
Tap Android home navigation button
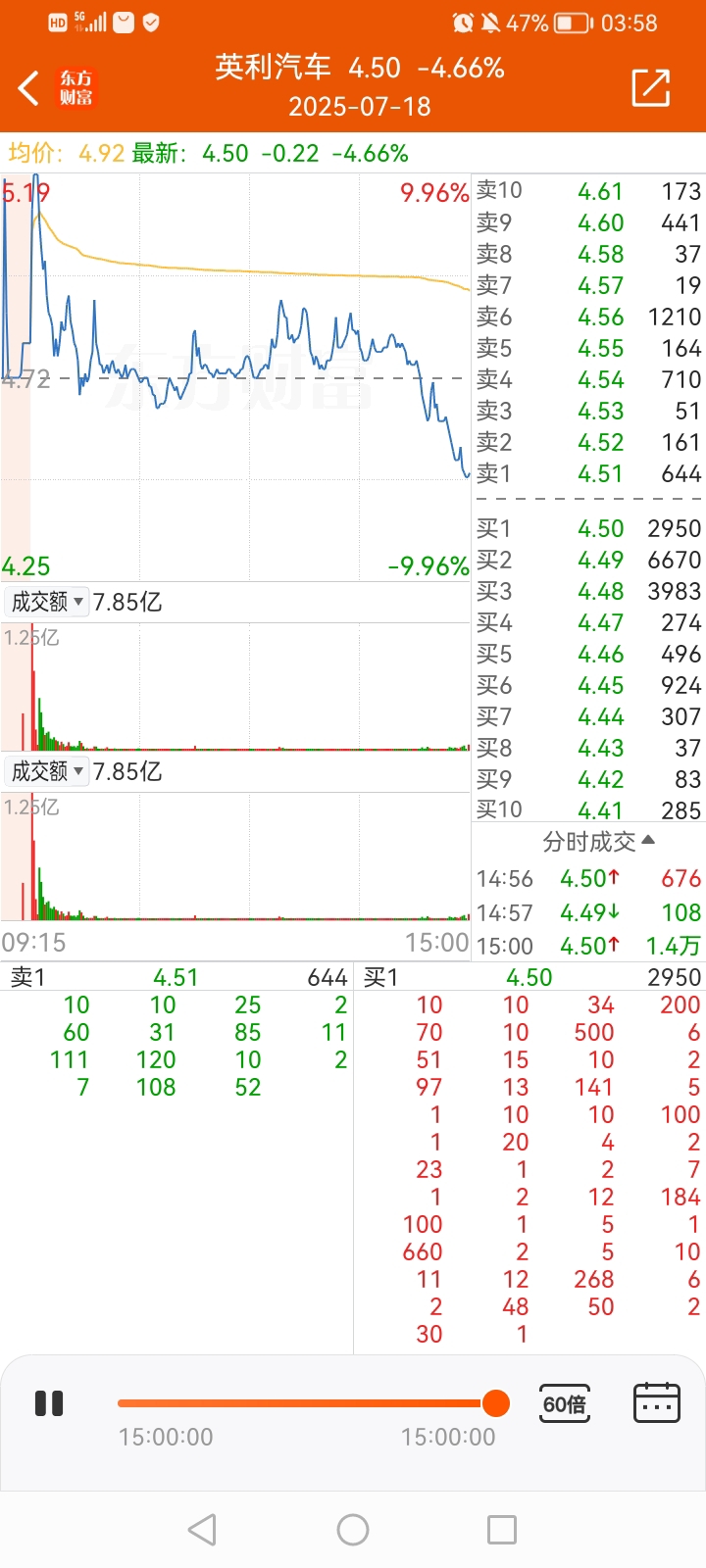(353, 1530)
